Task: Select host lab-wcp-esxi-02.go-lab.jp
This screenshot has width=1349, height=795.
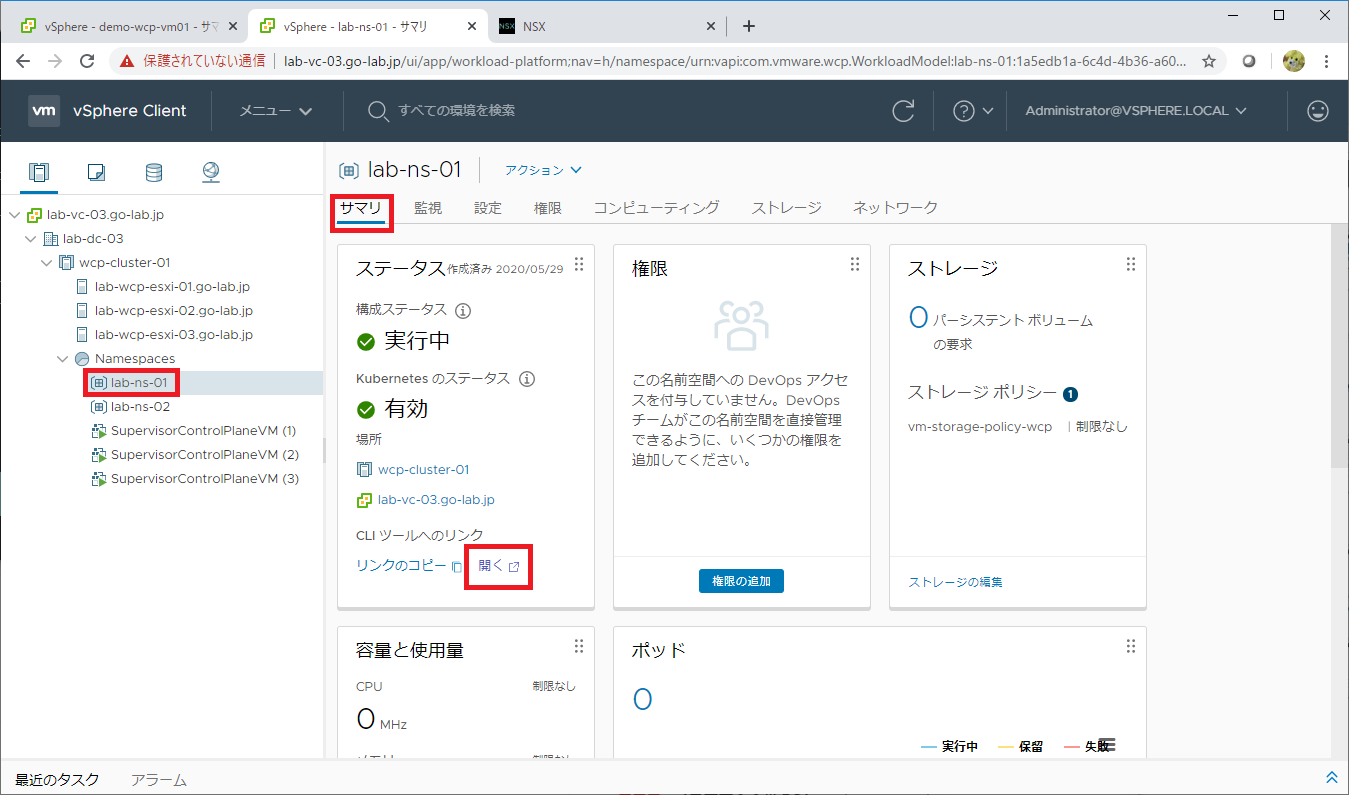Action: (173, 311)
